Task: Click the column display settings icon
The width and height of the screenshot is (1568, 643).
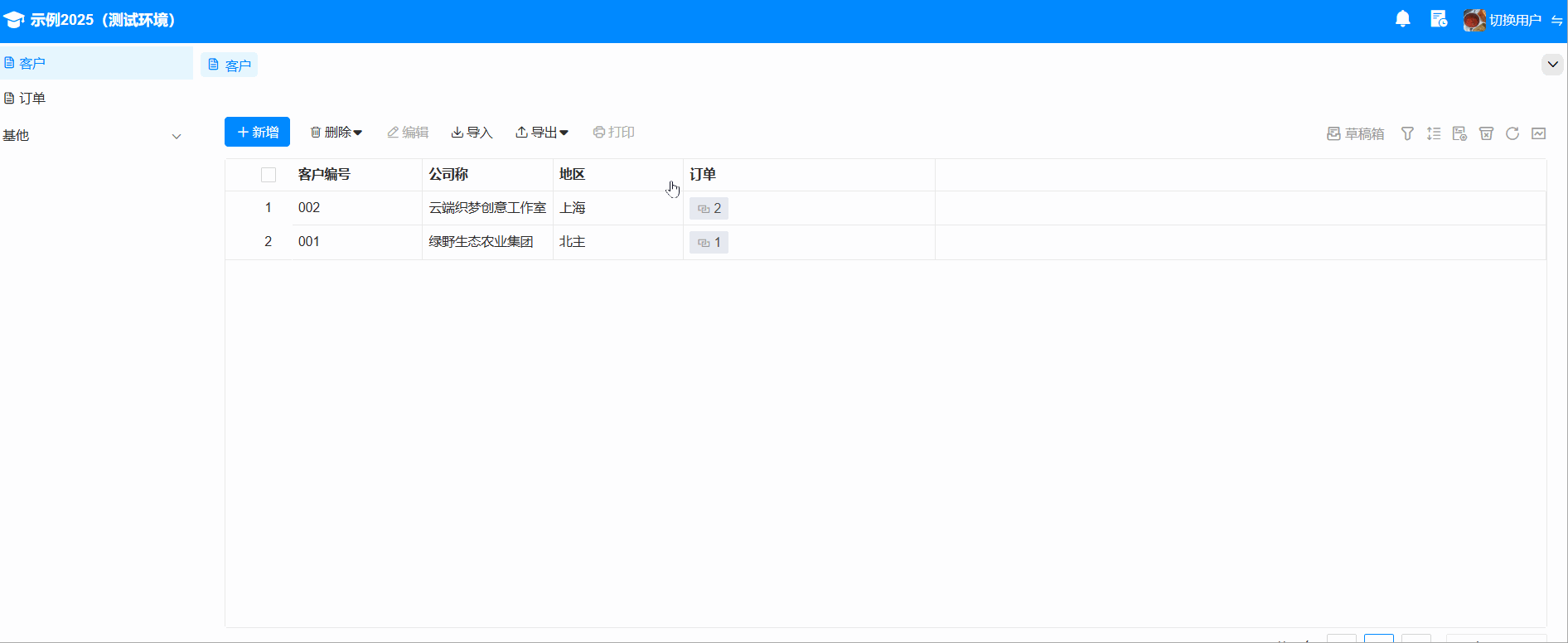Action: click(1459, 133)
